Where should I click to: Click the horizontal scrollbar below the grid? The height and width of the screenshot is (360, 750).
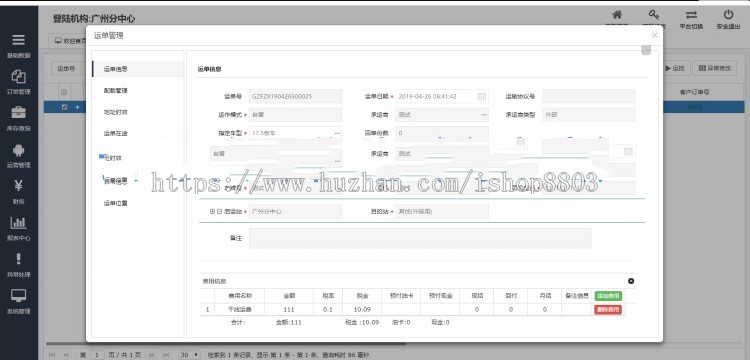pyautogui.click(x=226, y=343)
